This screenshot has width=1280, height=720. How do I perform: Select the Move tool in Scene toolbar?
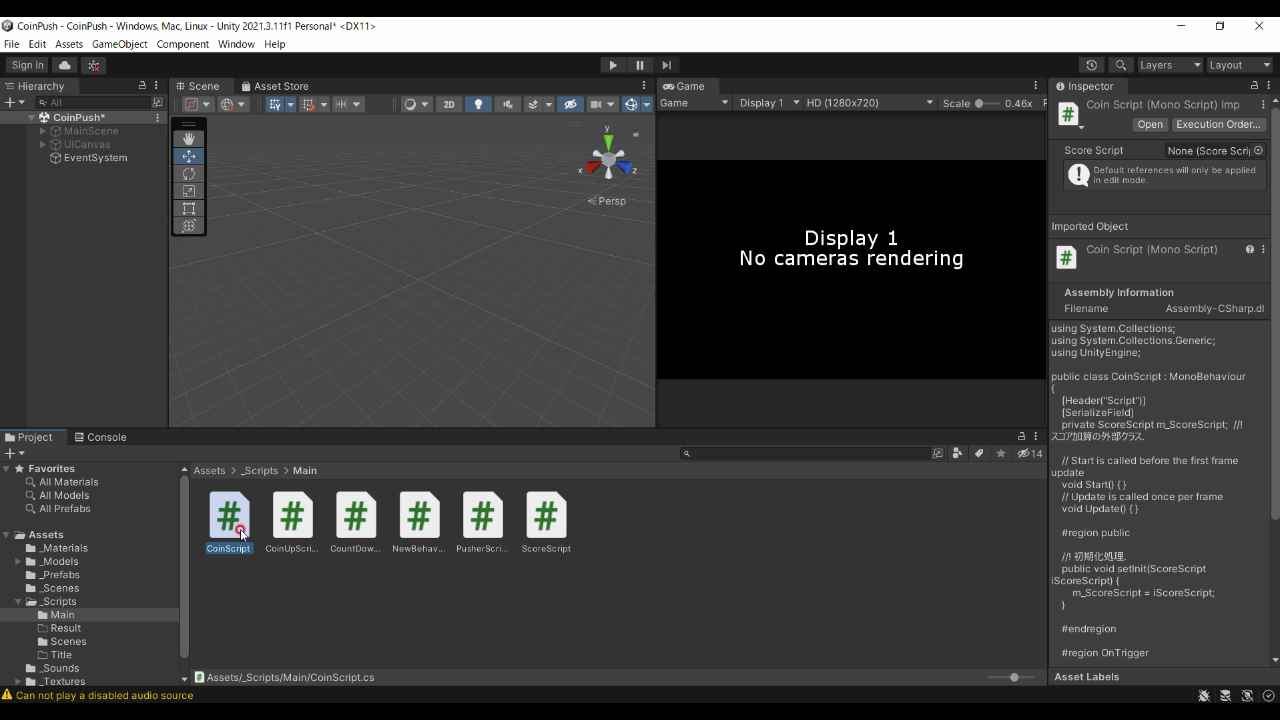coord(188,156)
